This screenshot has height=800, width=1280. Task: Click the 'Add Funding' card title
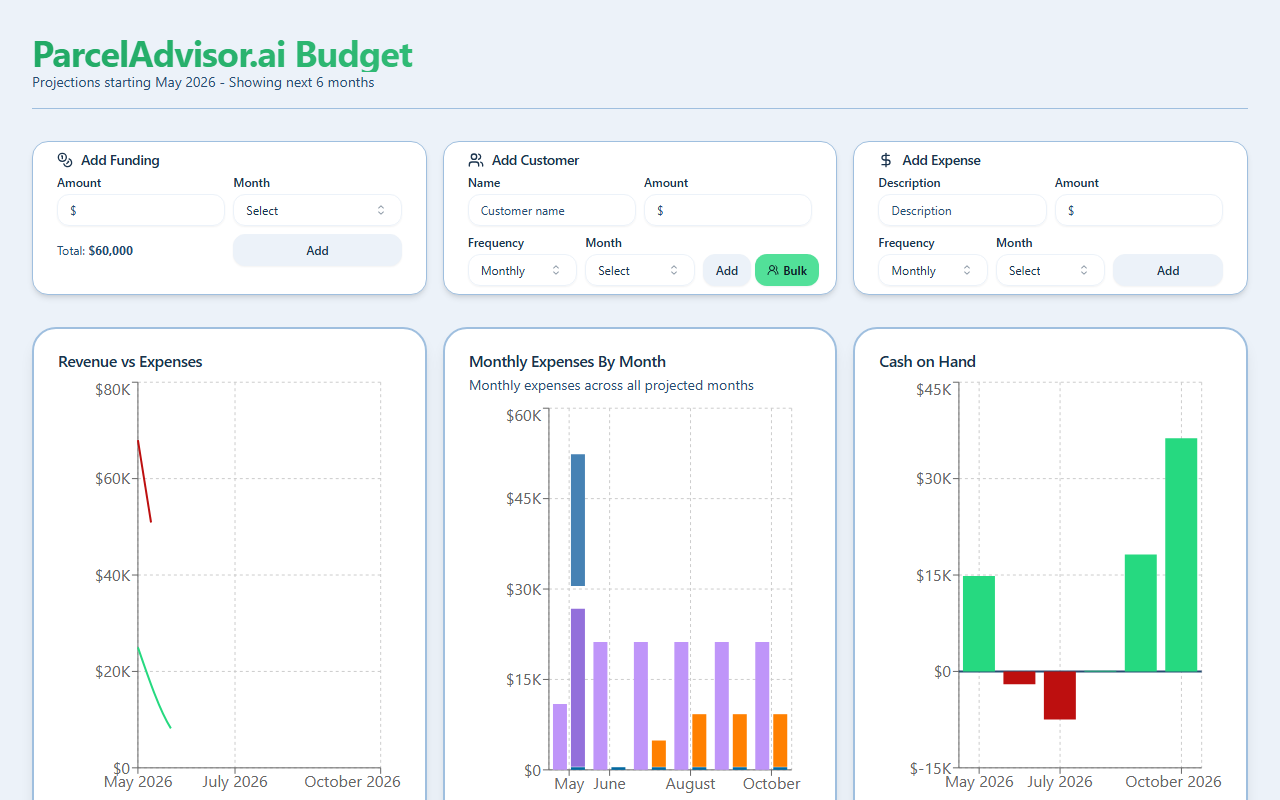pos(120,160)
